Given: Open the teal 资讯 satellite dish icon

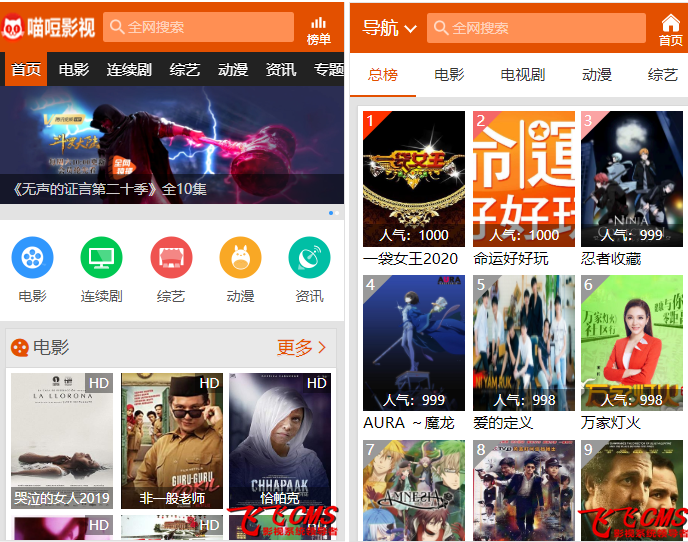Looking at the screenshot, I should 309,258.
